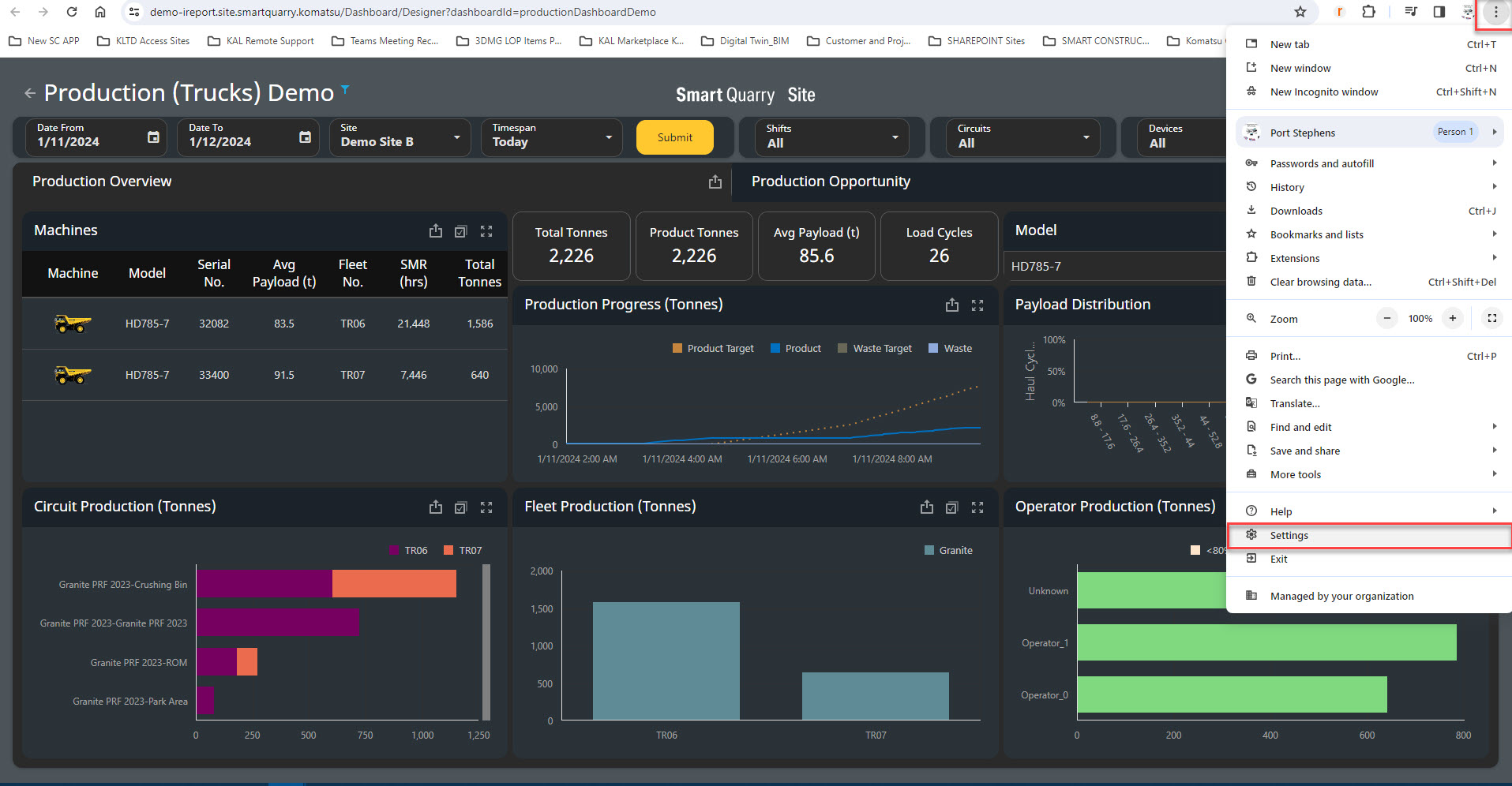This screenshot has width=1512, height=786.
Task: Select Clear browsing data menu item
Action: point(1369,282)
